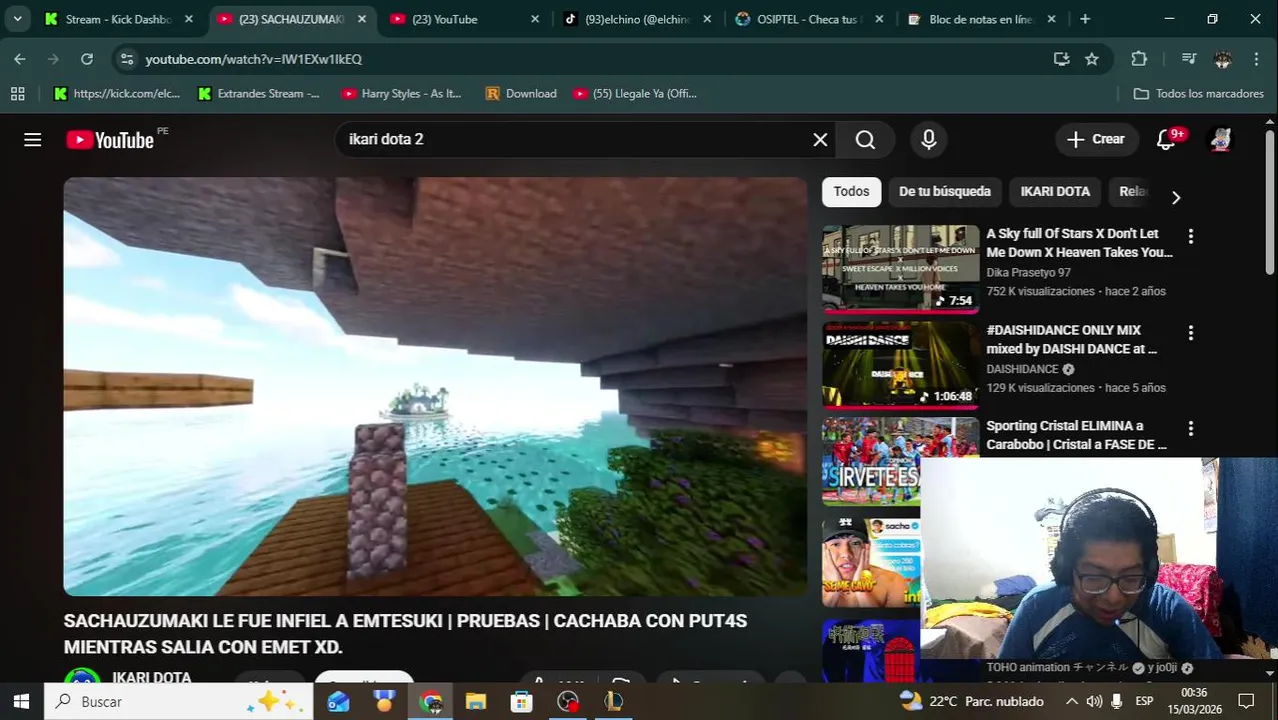View site information icon in address bar

pyautogui.click(x=126, y=59)
